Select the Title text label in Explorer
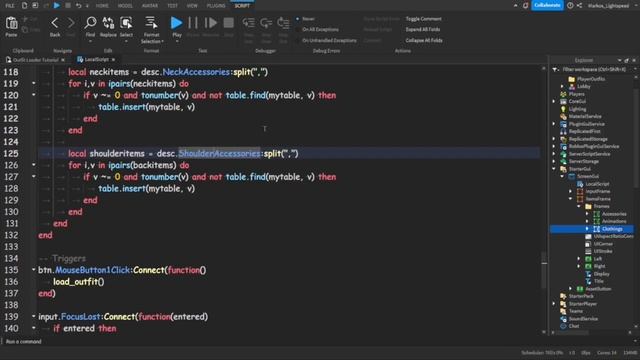Image resolution: width=640 pixels, height=360 pixels. pyautogui.click(x=598, y=281)
